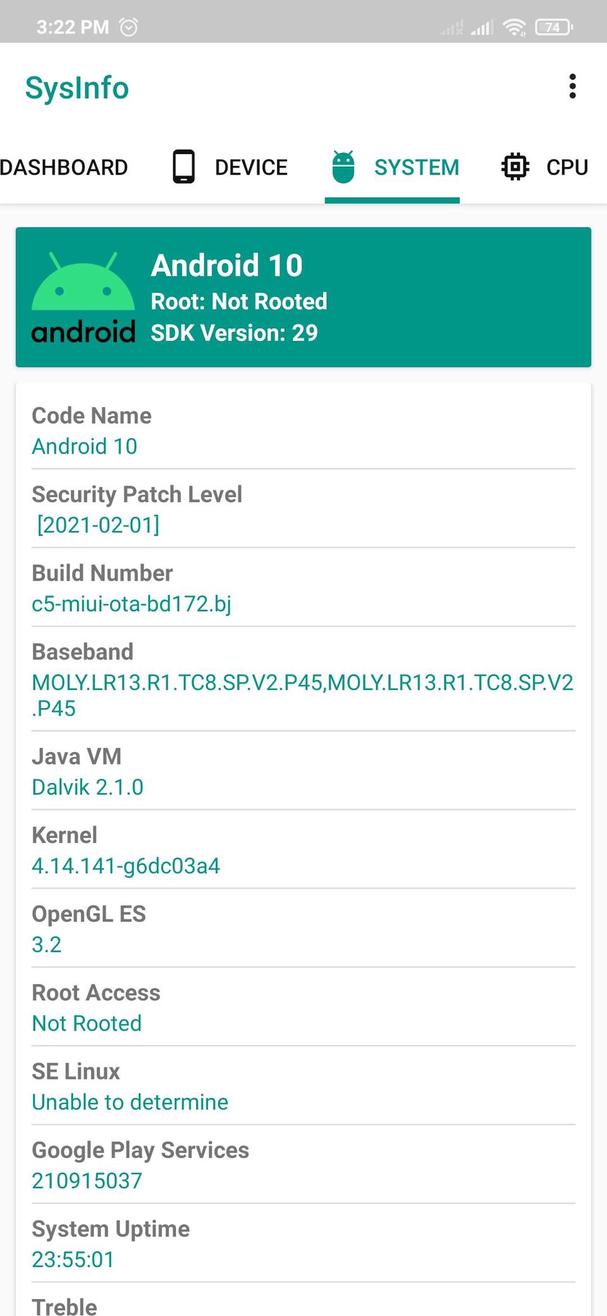This screenshot has height=1316, width=607.
Task: Tap the Android robot icon next to SYSTEM tab
Action: click(x=343, y=166)
